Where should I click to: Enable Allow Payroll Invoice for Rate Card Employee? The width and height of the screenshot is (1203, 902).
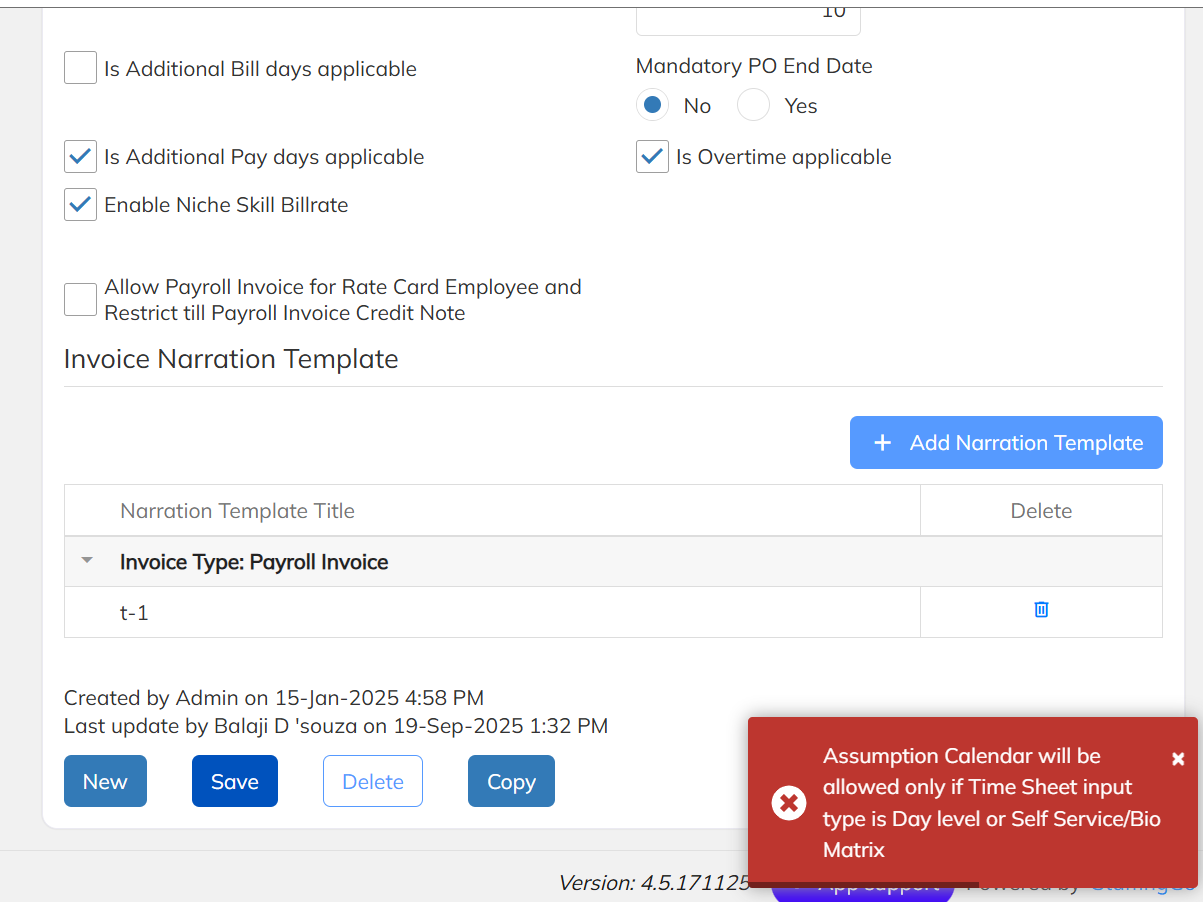(x=80, y=300)
